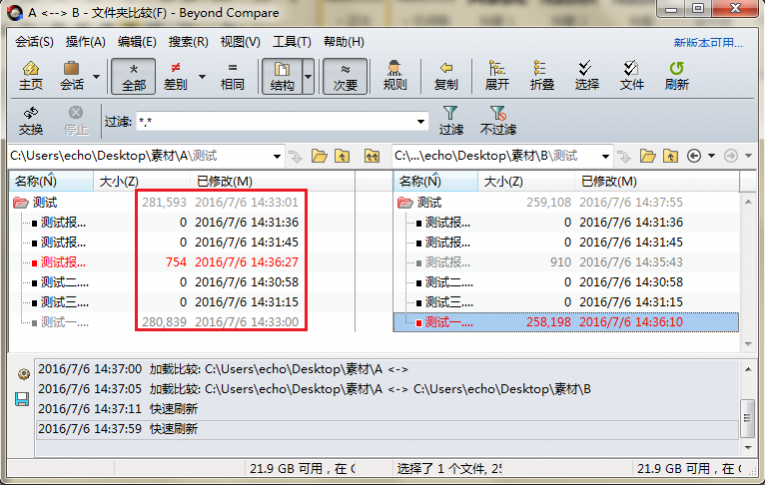Click the right pane back arrow
The width and height of the screenshot is (765, 485).
coord(694,156)
